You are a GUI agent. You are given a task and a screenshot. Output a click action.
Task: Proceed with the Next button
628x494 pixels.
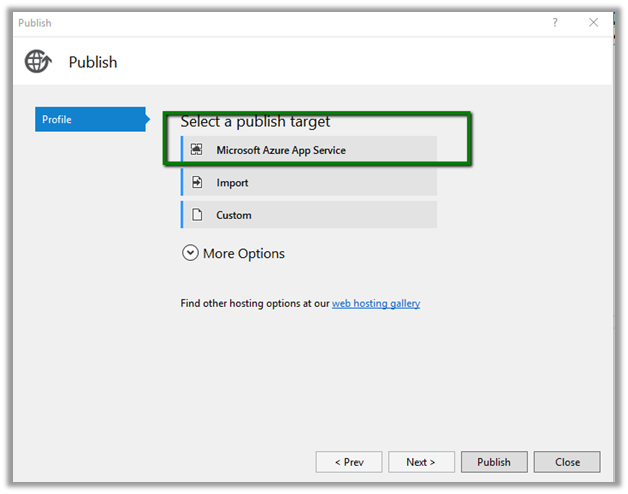point(421,462)
